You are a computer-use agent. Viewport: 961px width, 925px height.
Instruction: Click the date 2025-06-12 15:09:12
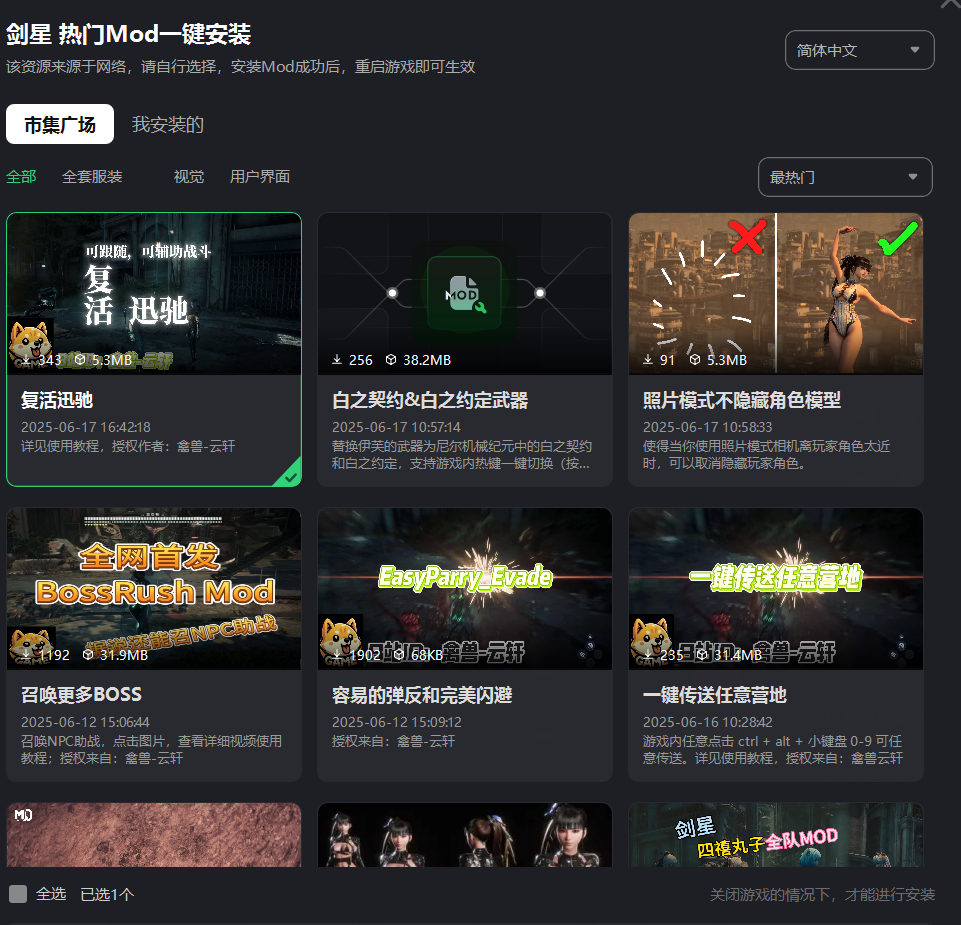[x=397, y=722]
